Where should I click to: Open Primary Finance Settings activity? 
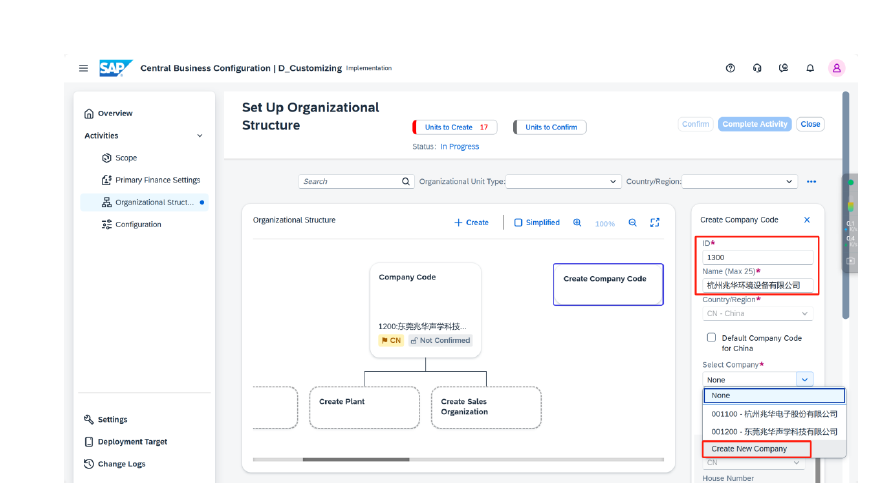pos(157,180)
